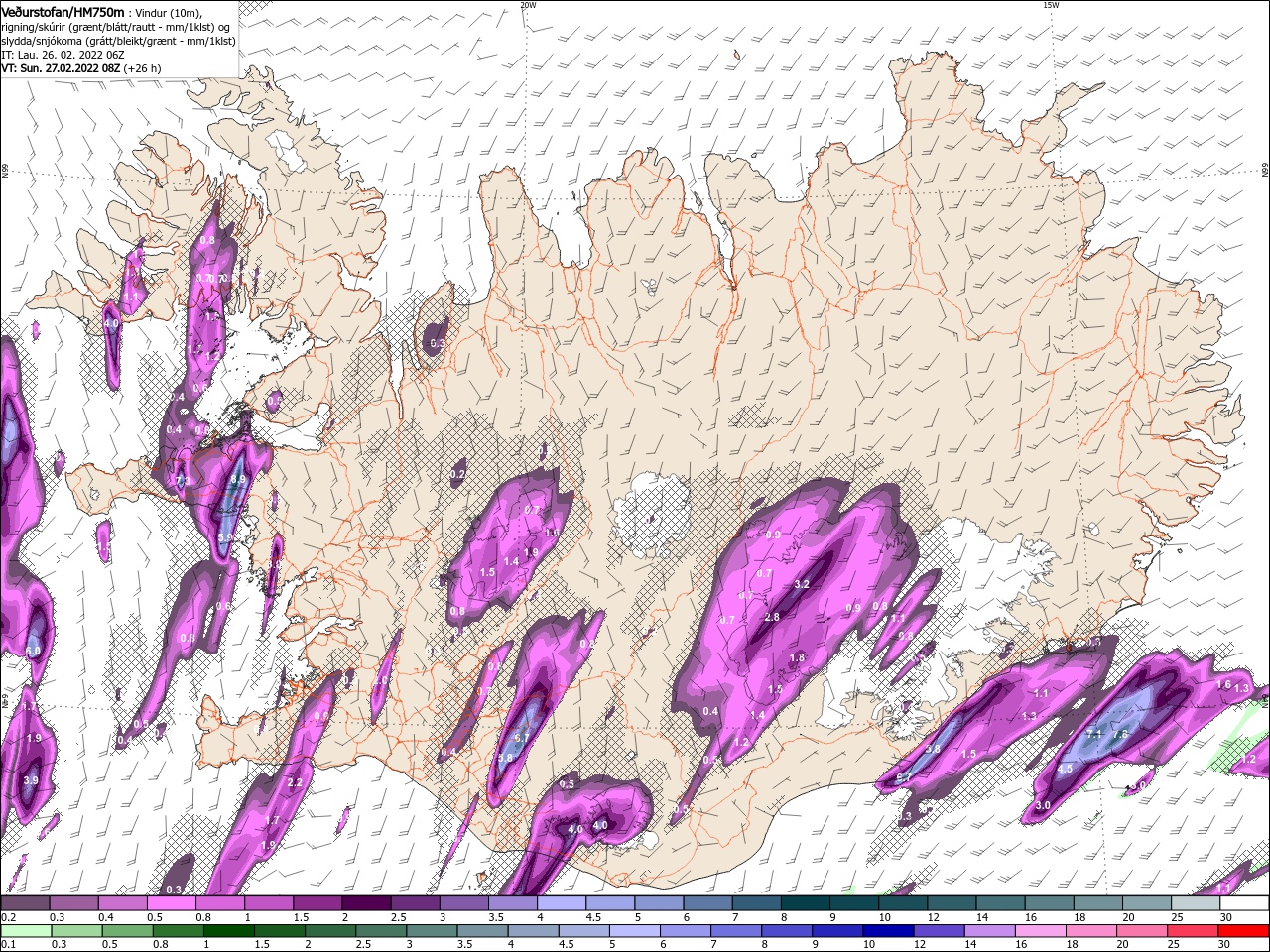Click the 'slydda/snjókoma' legend description line
Image resolution: width=1270 pixels, height=952 pixels.
click(118, 41)
